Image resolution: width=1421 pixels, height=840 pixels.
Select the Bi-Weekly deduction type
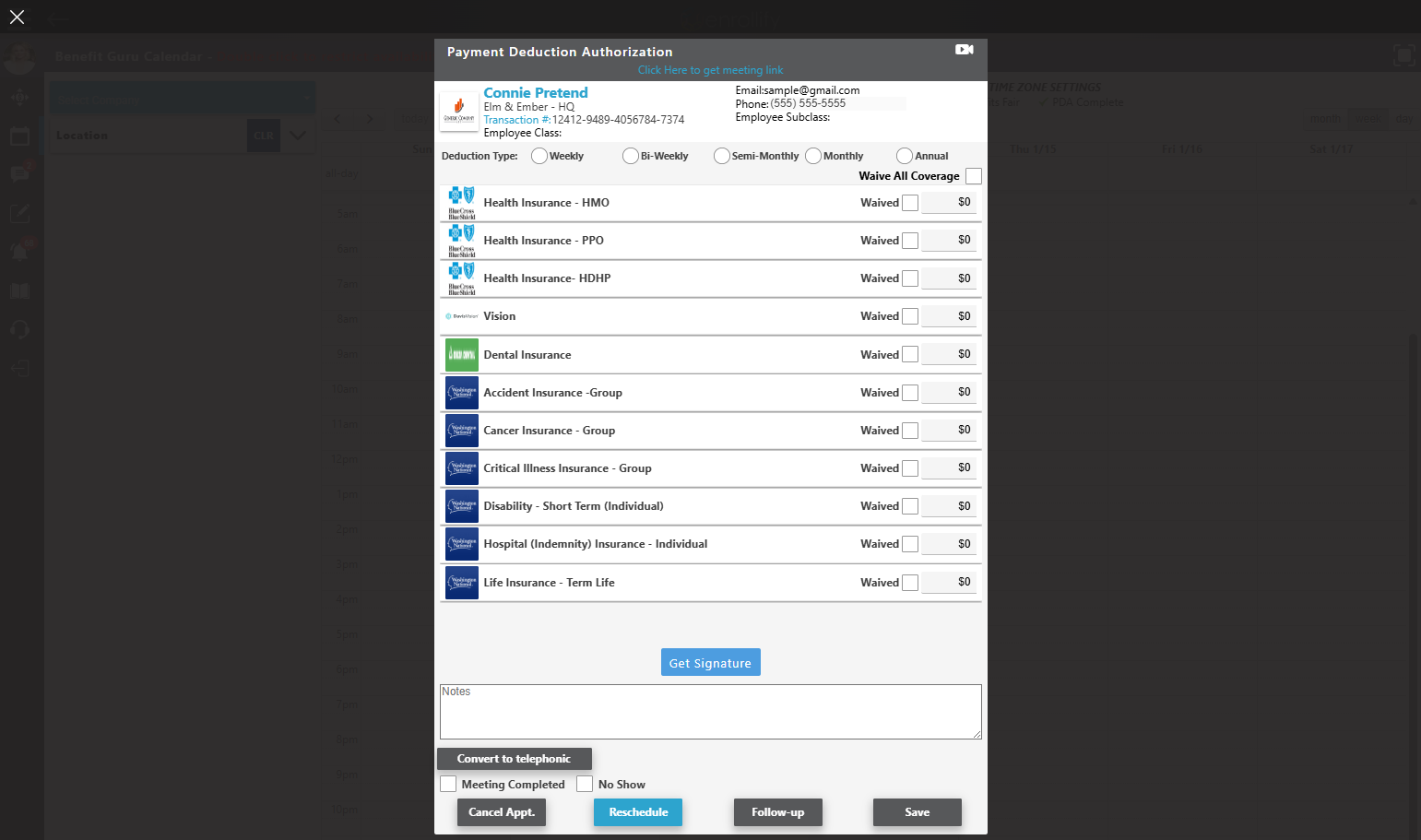click(631, 156)
